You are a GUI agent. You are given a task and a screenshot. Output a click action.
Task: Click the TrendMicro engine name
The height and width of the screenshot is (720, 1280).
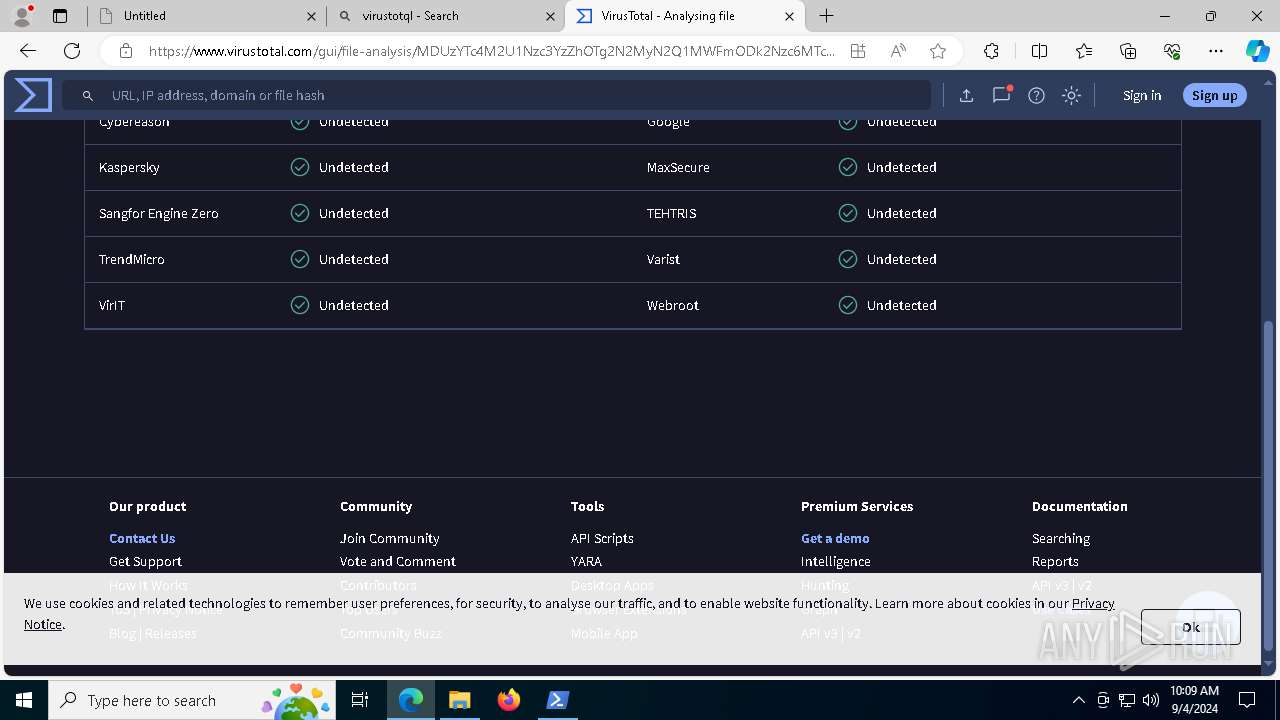[131, 259]
